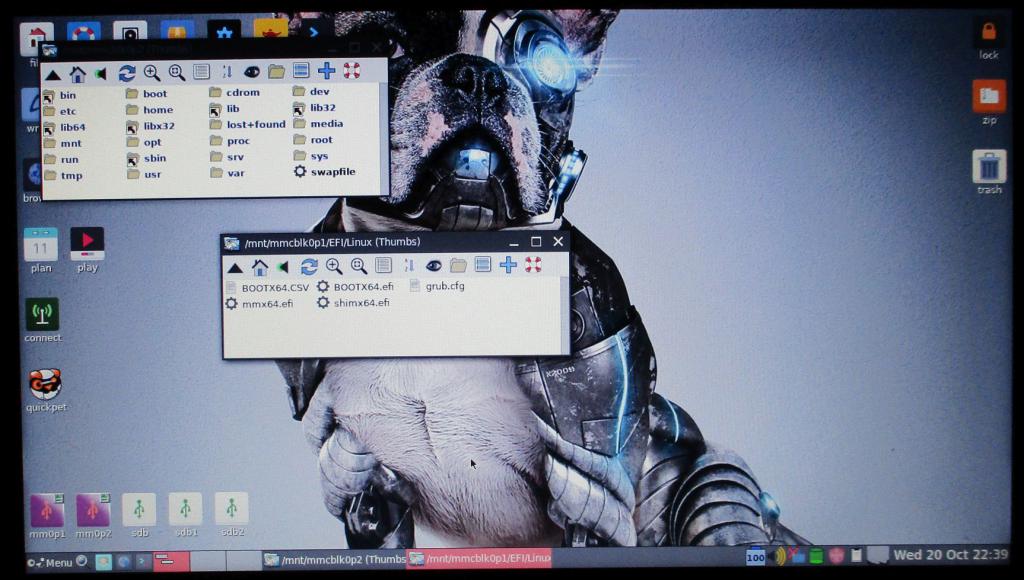Viewport: 1024px width, 580px height.
Task: Click select-all icon in EFI/Linux window
Action: pyautogui.click(x=483, y=265)
